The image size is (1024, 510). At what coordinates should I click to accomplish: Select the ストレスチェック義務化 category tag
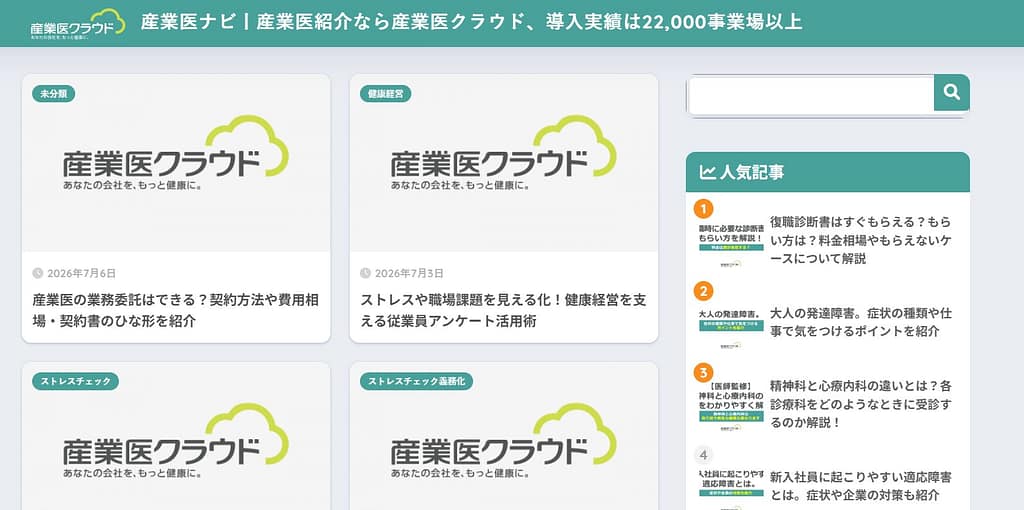417,381
